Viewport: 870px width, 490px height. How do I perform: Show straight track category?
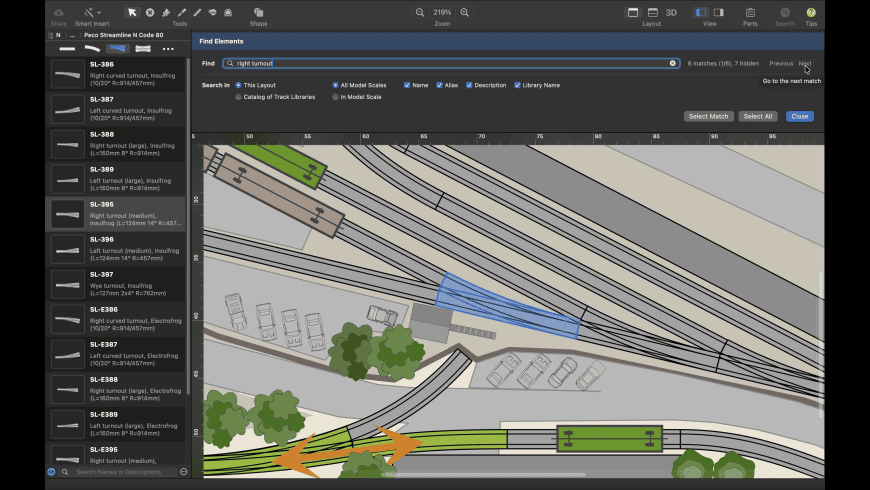coord(67,49)
